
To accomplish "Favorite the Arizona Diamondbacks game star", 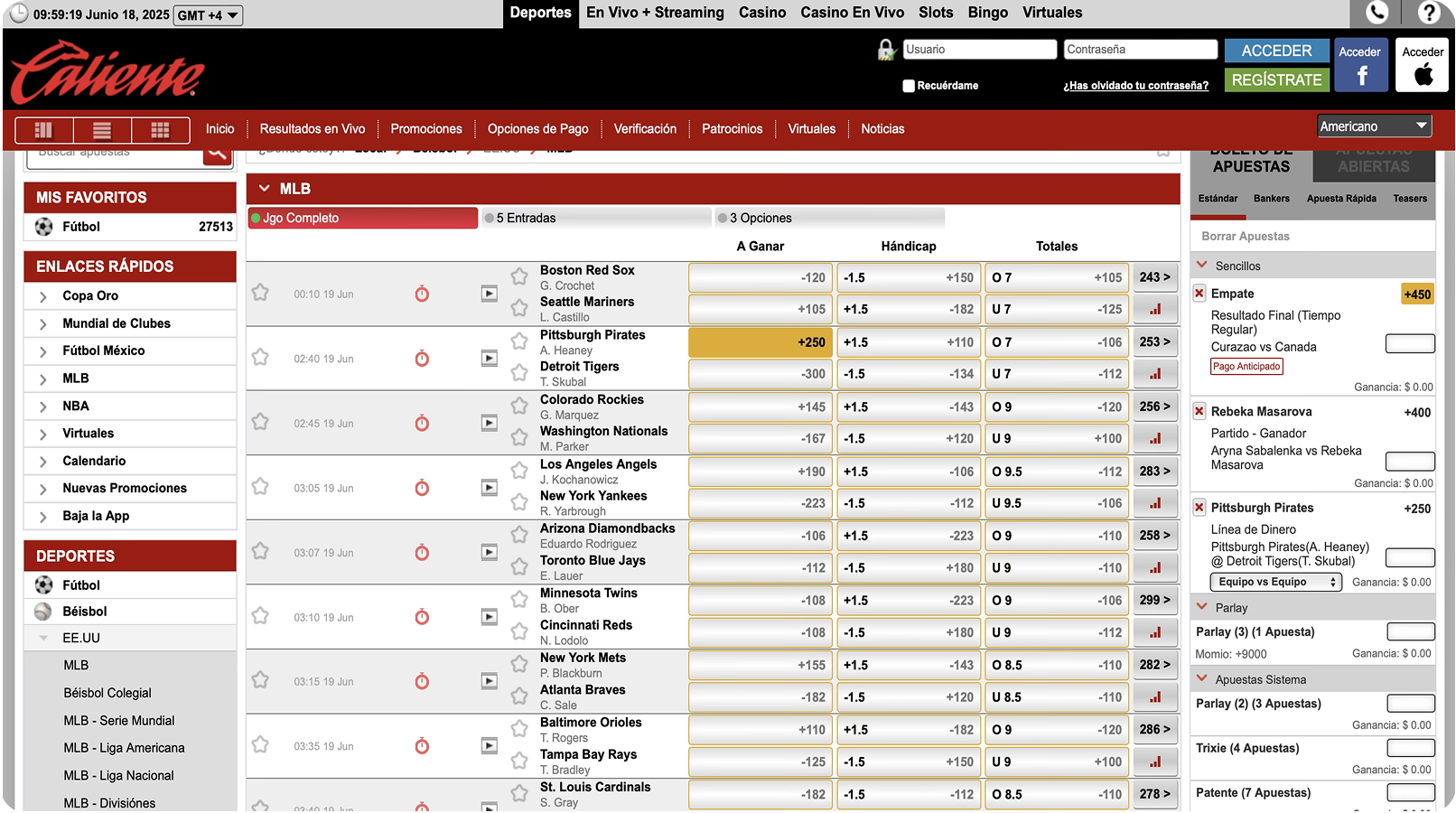I will (260, 551).
